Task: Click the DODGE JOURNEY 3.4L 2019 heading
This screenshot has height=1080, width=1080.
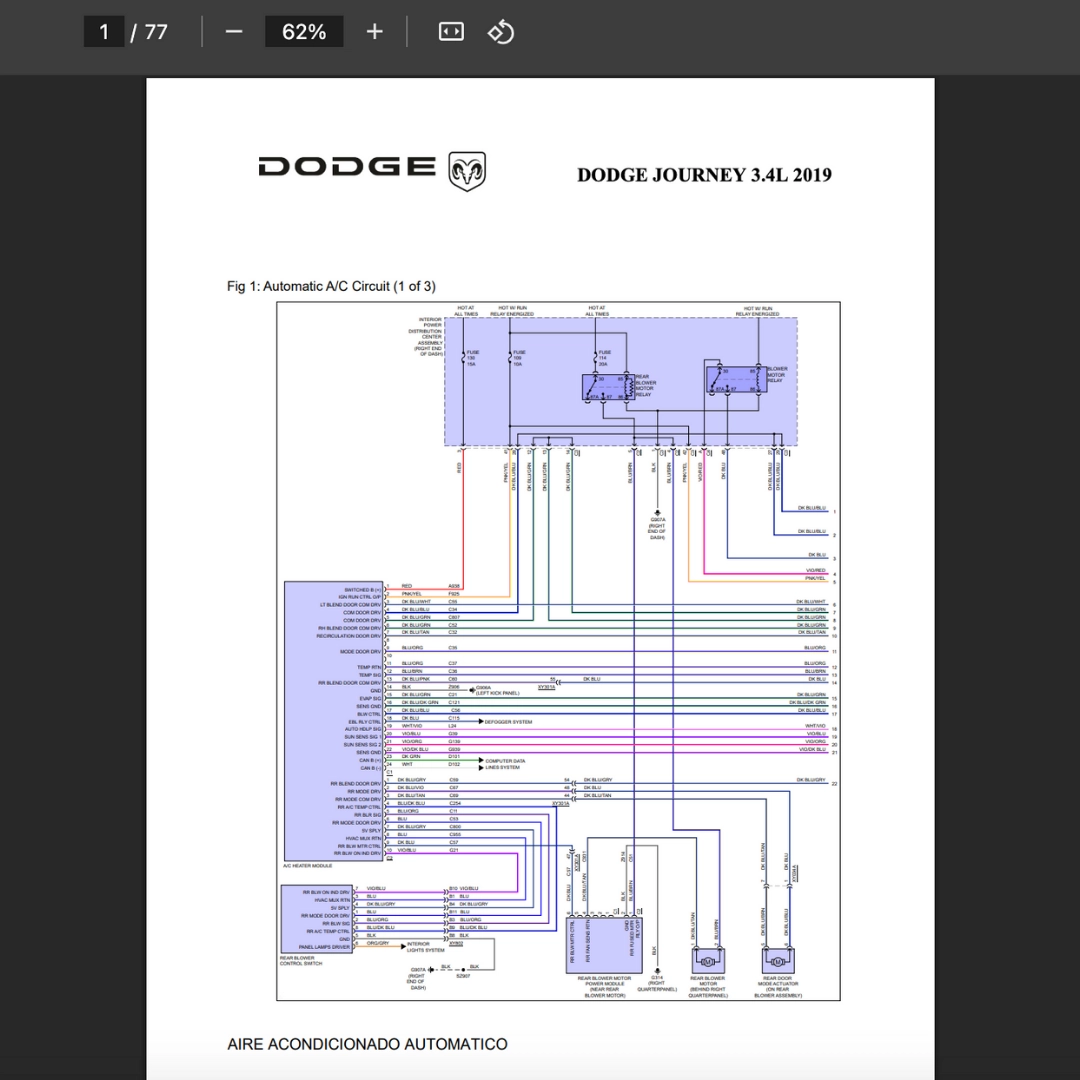Action: coord(704,175)
